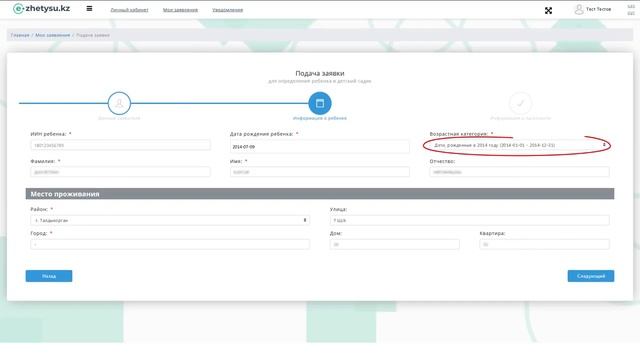Image resolution: width=640 pixels, height=360 pixels.
Task: Open the Район (district) dropdown
Action: click(x=170, y=220)
